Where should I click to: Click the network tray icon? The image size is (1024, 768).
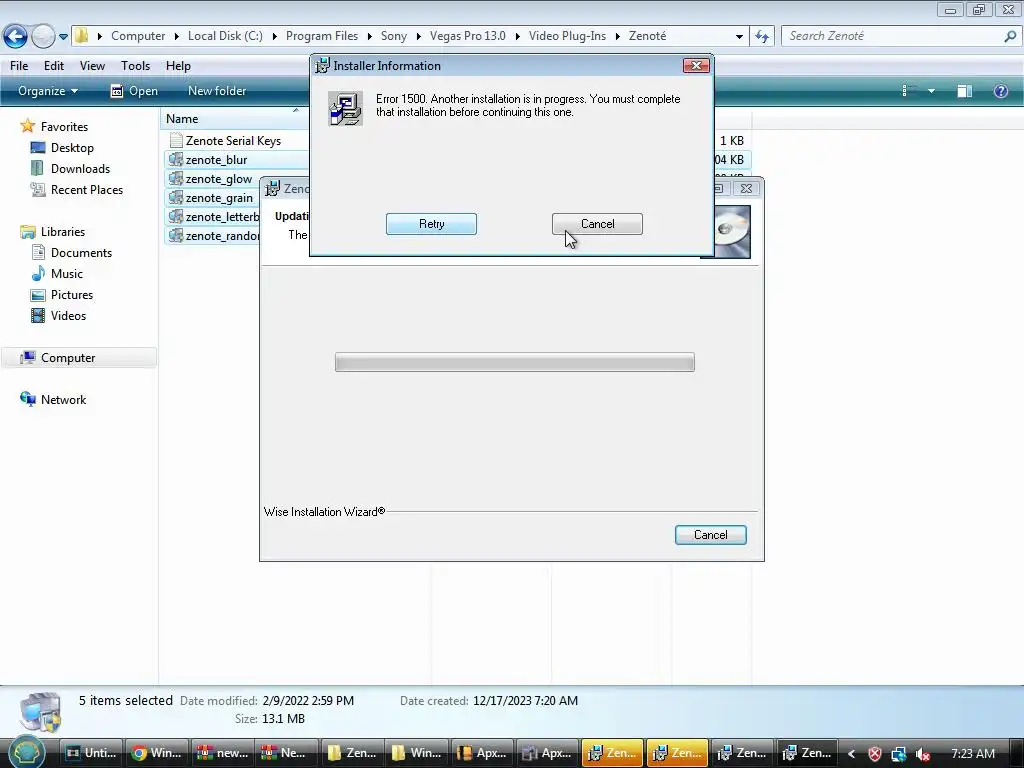point(899,754)
